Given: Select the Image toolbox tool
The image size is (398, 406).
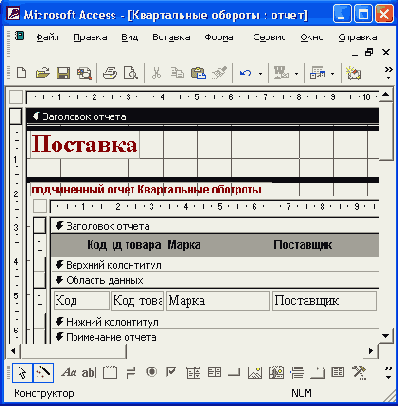Looking at the screenshot, I should pyautogui.click(x=255, y=372).
